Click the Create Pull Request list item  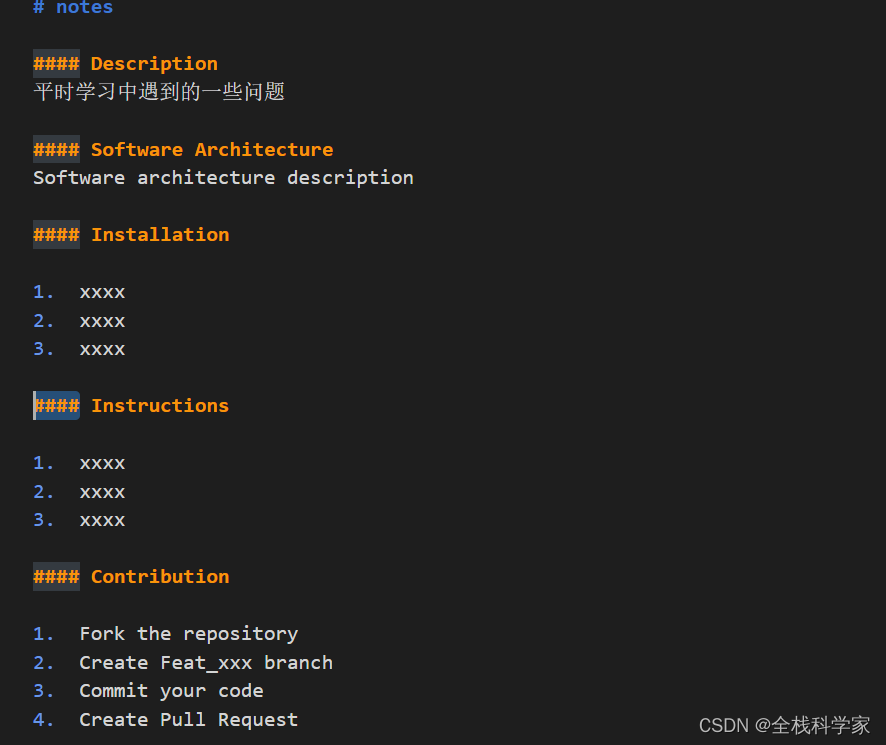point(188,719)
